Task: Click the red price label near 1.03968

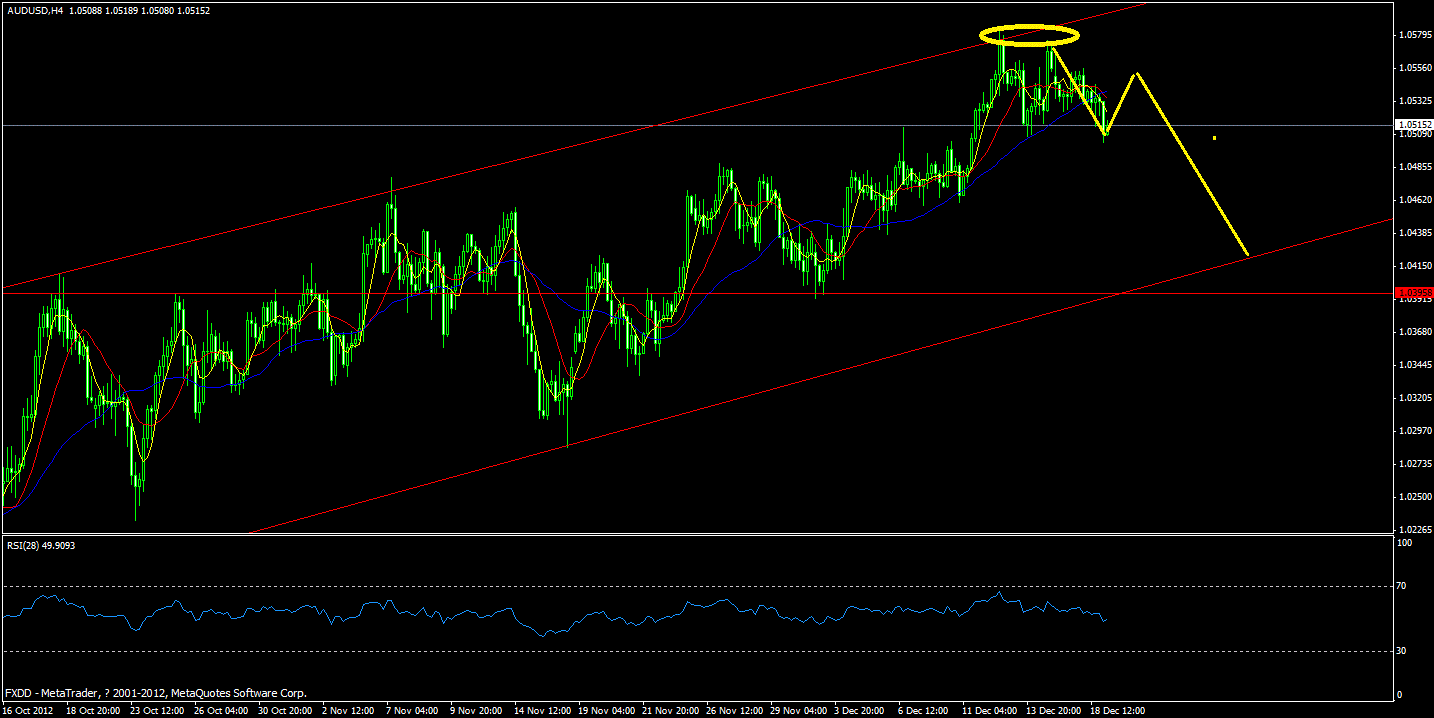Action: pos(1413,293)
